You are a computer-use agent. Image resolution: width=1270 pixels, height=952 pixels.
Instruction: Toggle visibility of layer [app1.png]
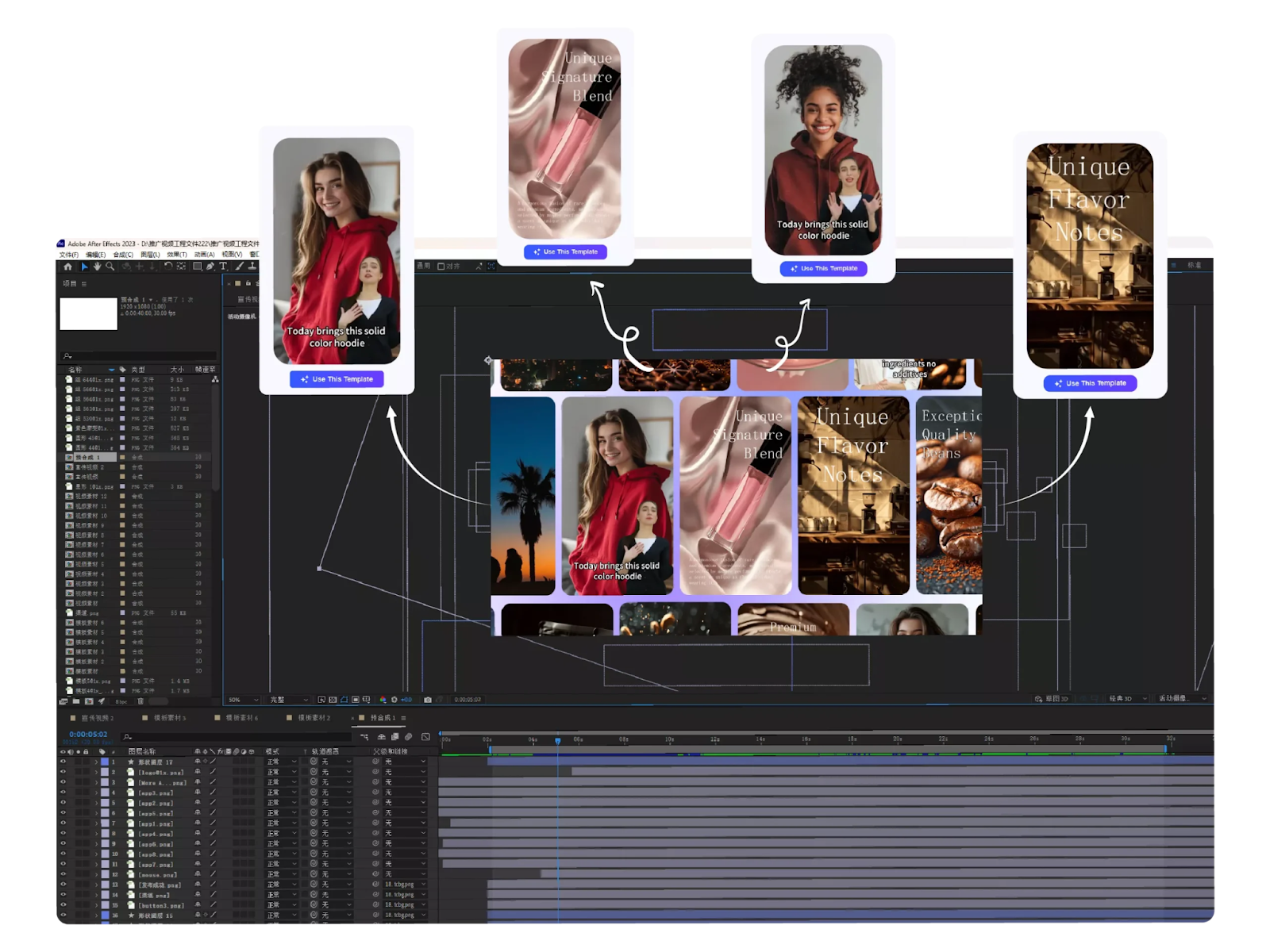pyautogui.click(x=63, y=823)
